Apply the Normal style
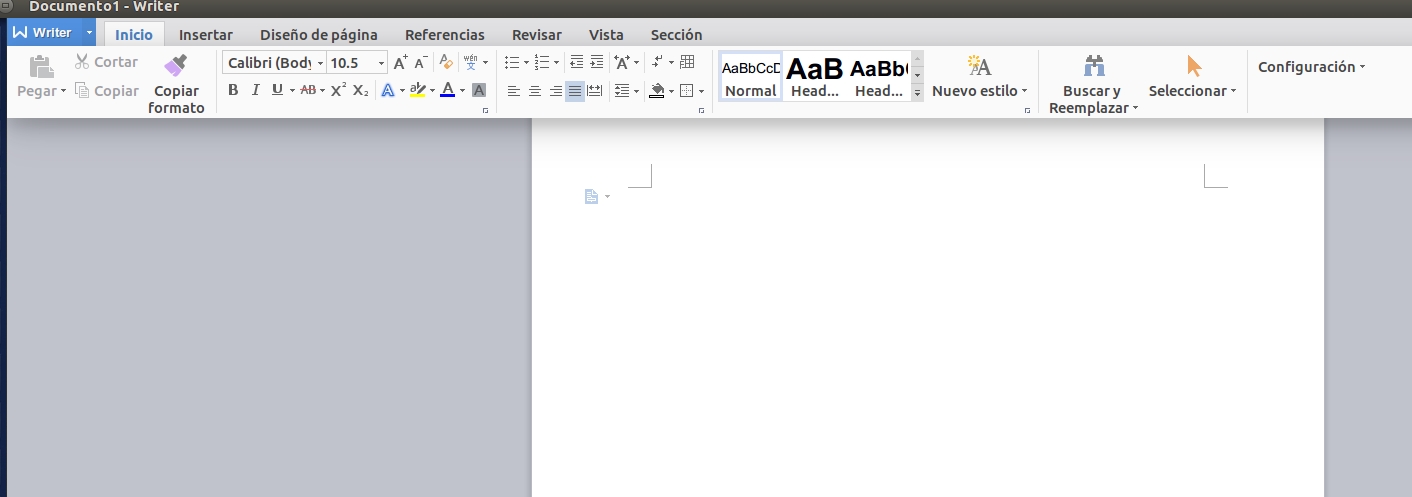1412x497 pixels. 750,77
